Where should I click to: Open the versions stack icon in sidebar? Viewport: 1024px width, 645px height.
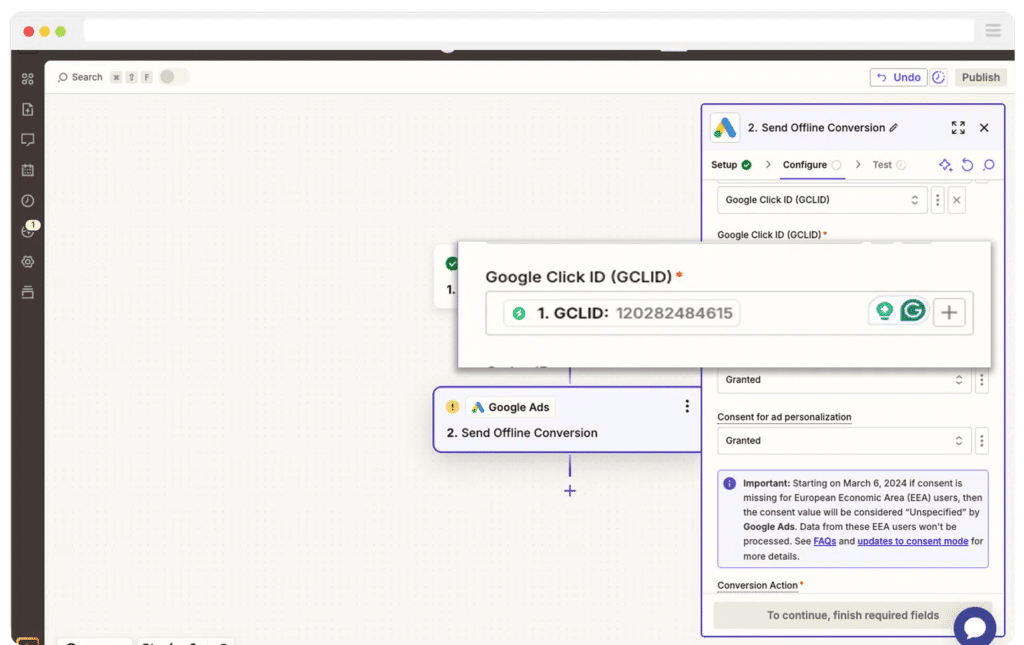[x=27, y=292]
